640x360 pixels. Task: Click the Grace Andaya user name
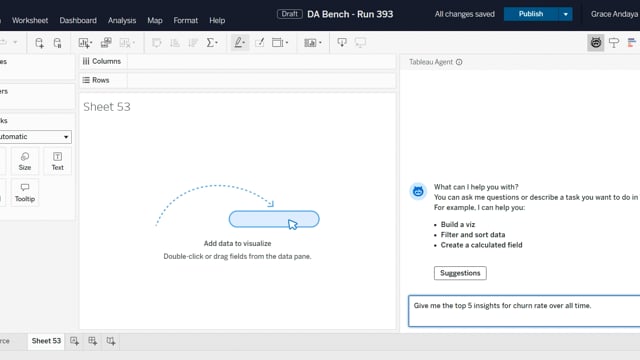(x=614, y=14)
